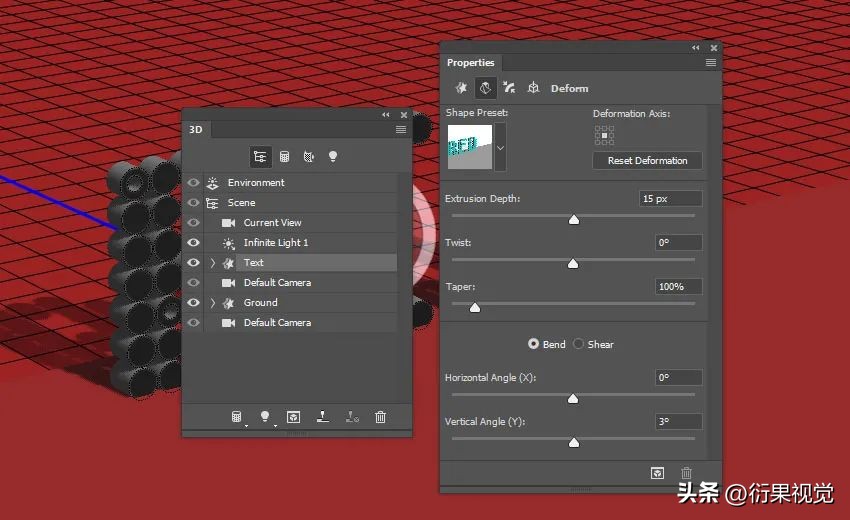This screenshot has width=850, height=520.
Task: Click the cancel 3D print icon
Action: point(352,417)
